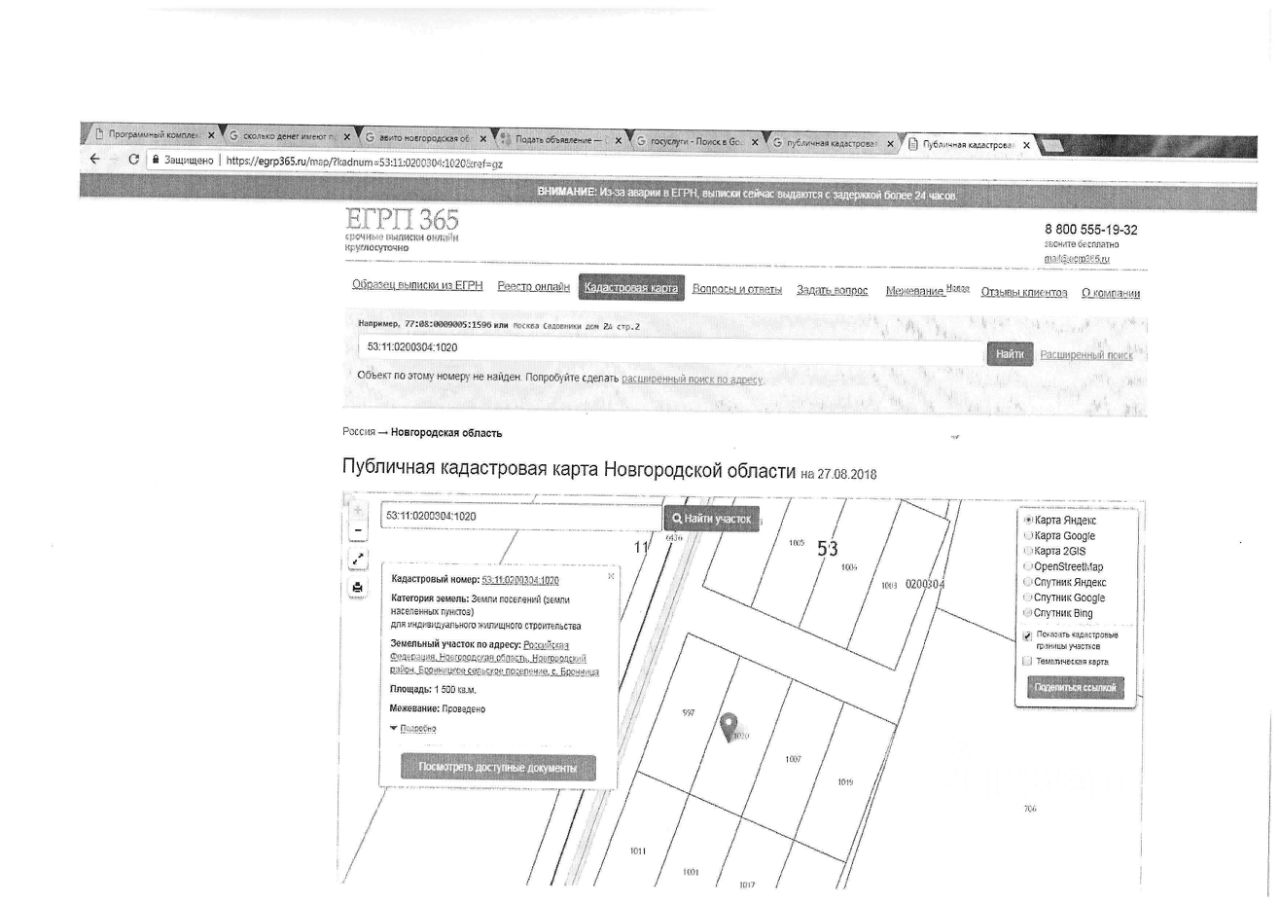Screen dimensions: 1280x905
Task: Switch to the first 'публичная кадастровая' Google tab
Action: 832,142
